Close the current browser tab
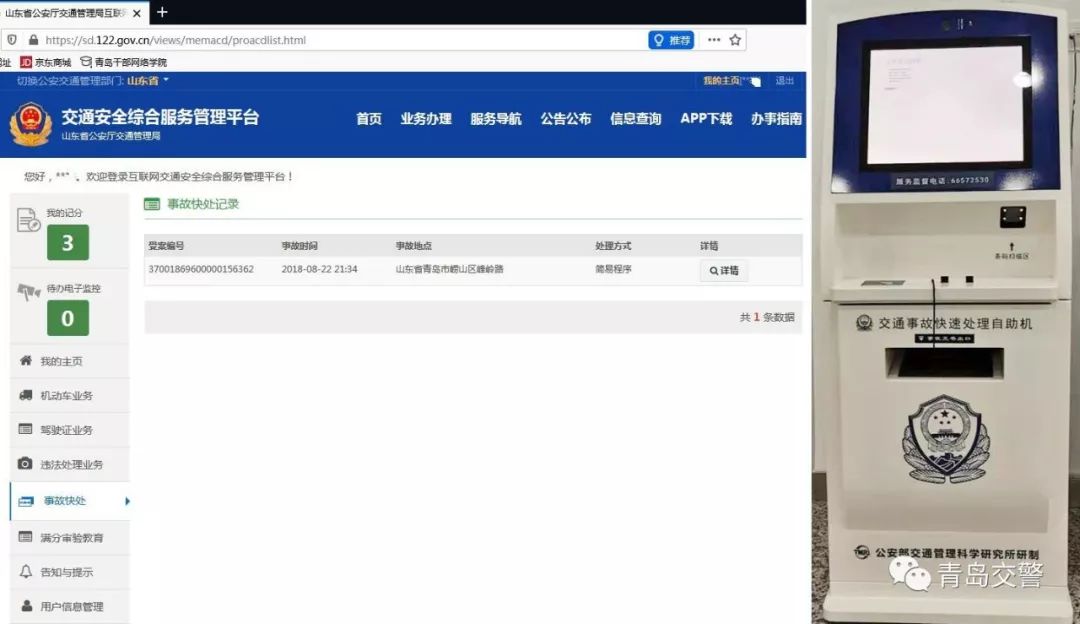Image resolution: width=1080 pixels, height=624 pixels. 137,13
